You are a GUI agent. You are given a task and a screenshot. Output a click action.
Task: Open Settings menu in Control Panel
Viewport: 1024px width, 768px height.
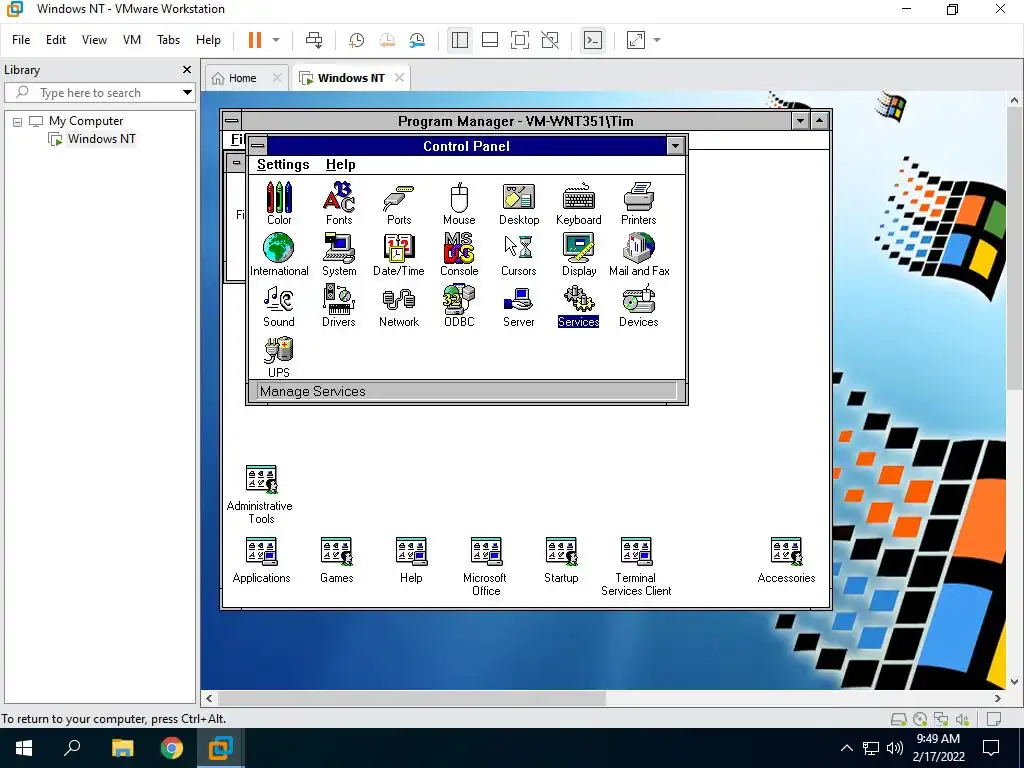[283, 165]
